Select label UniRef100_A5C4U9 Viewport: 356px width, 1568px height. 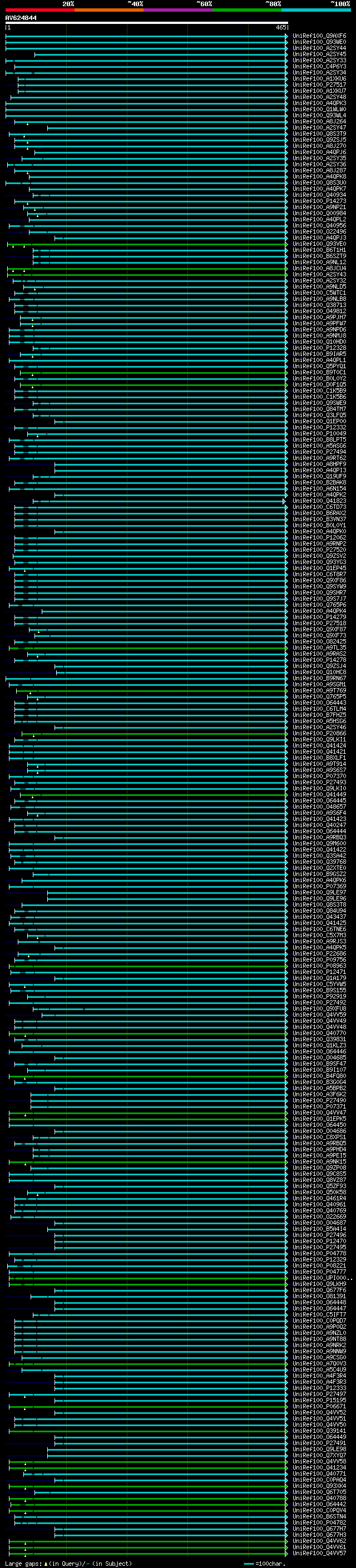[x=319, y=1369]
